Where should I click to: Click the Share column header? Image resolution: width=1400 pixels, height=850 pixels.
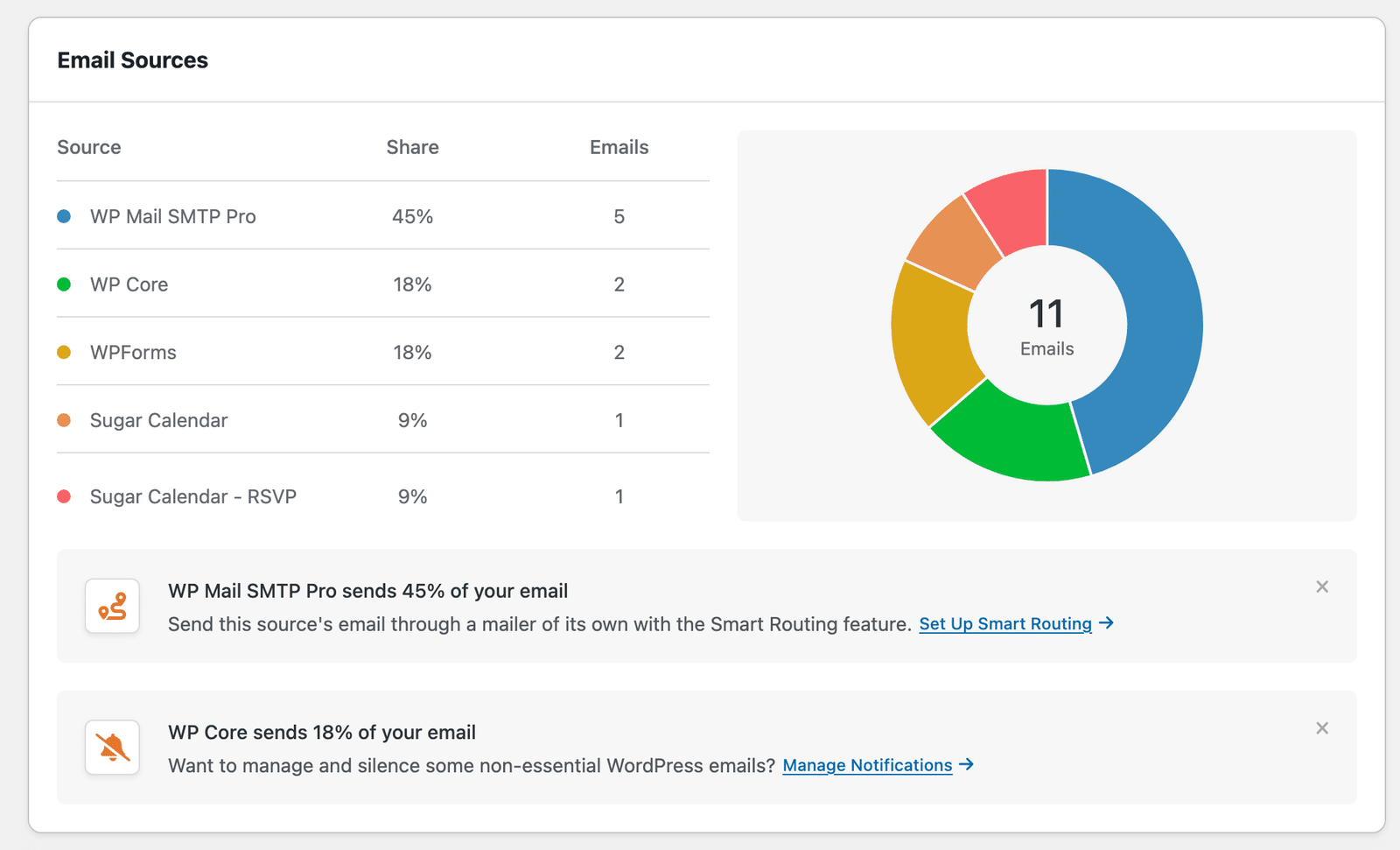click(x=412, y=147)
